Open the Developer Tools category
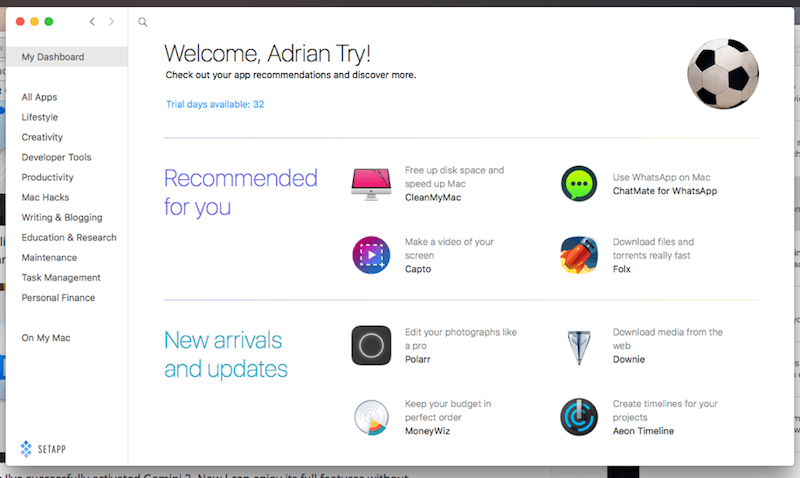Image resolution: width=800 pixels, height=478 pixels. [56, 157]
